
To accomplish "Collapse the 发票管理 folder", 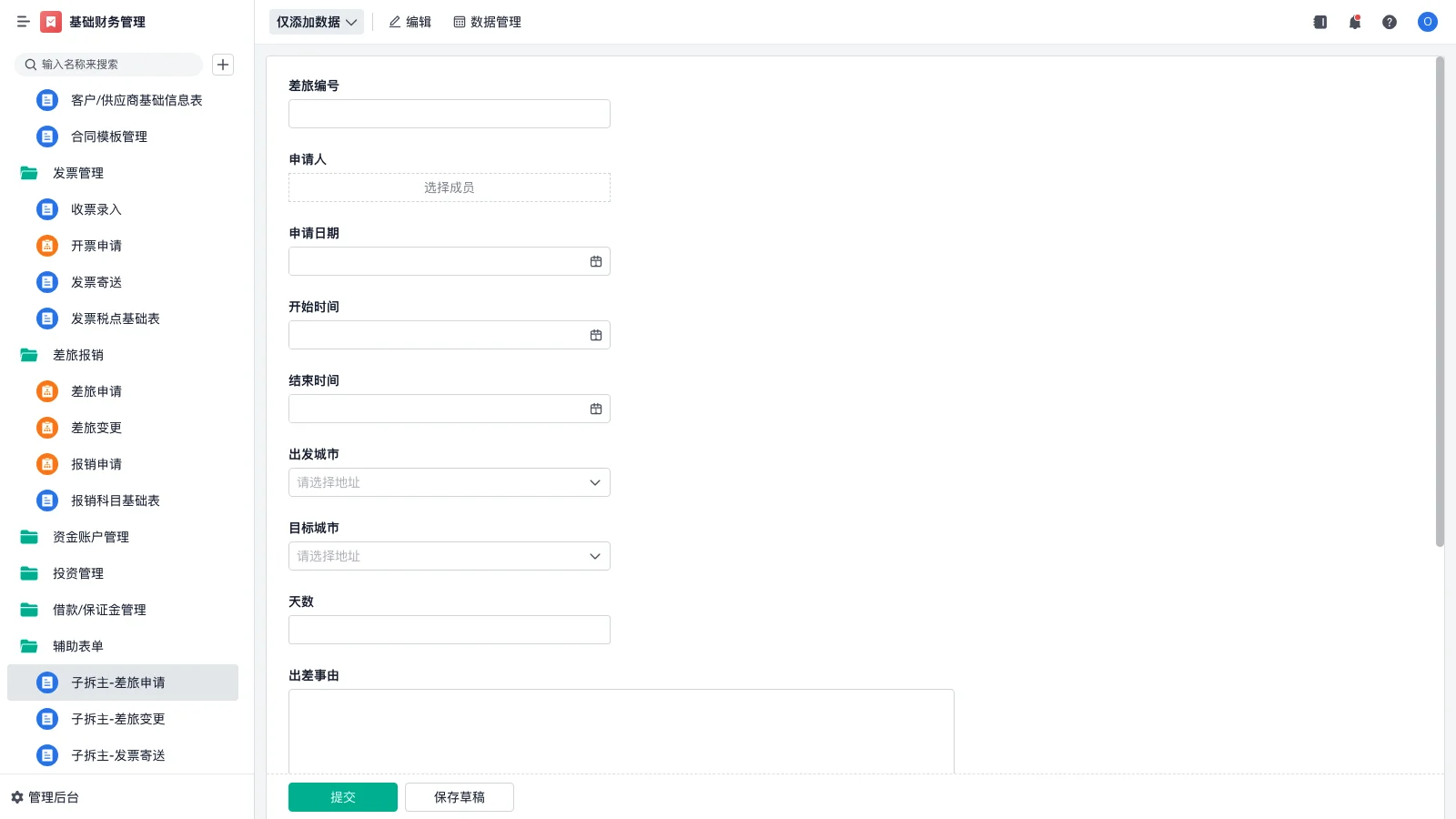I will [77, 173].
